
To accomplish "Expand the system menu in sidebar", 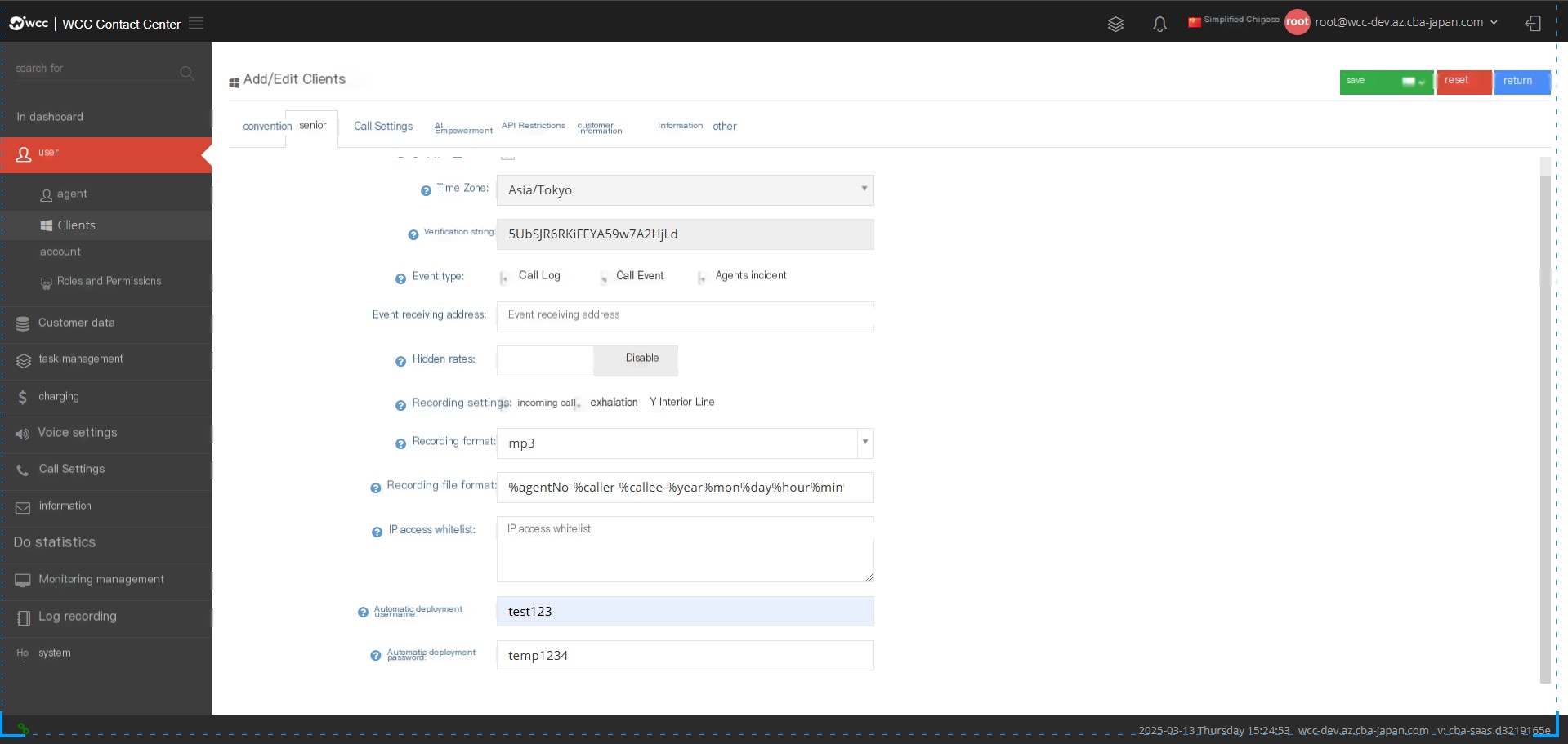I will pos(106,653).
